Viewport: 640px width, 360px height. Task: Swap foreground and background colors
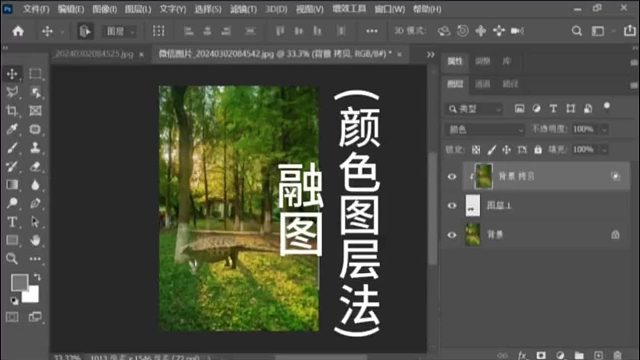(x=37, y=277)
